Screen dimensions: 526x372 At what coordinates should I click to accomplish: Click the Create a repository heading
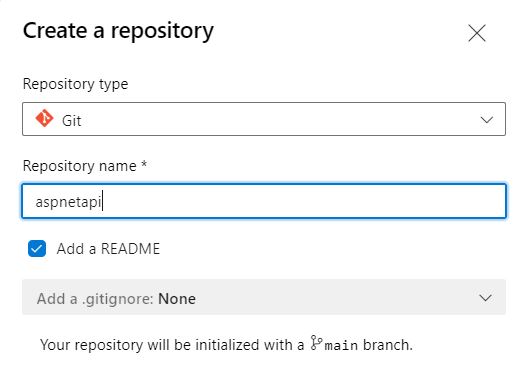pos(118,31)
